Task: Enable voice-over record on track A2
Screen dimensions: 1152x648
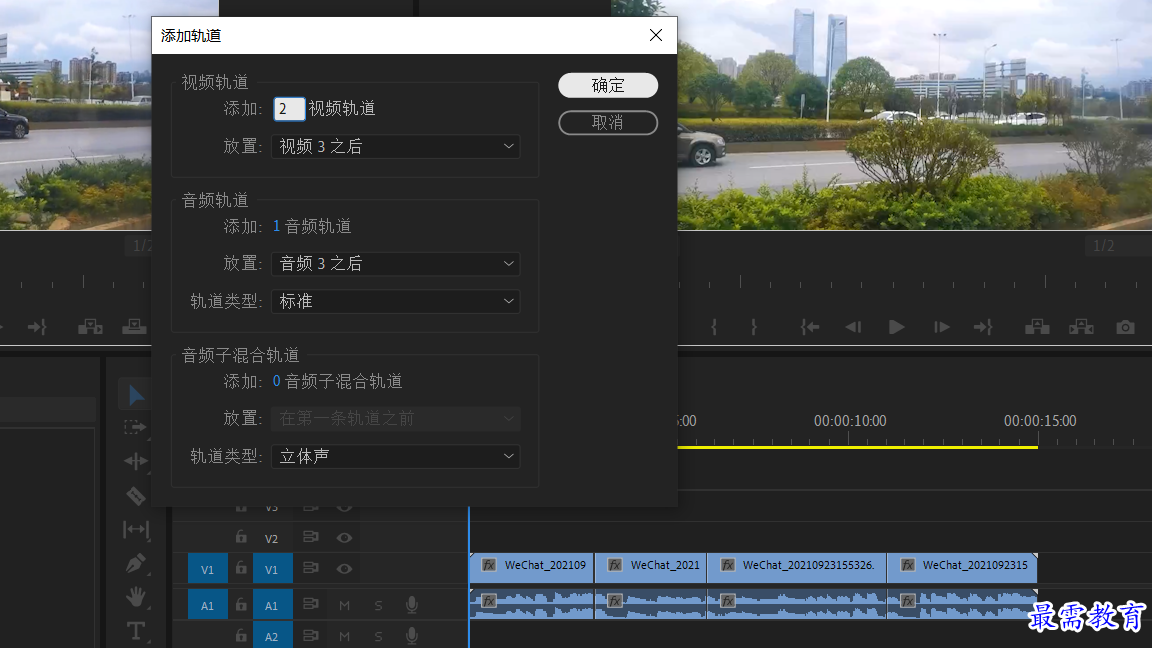Action: point(412,636)
